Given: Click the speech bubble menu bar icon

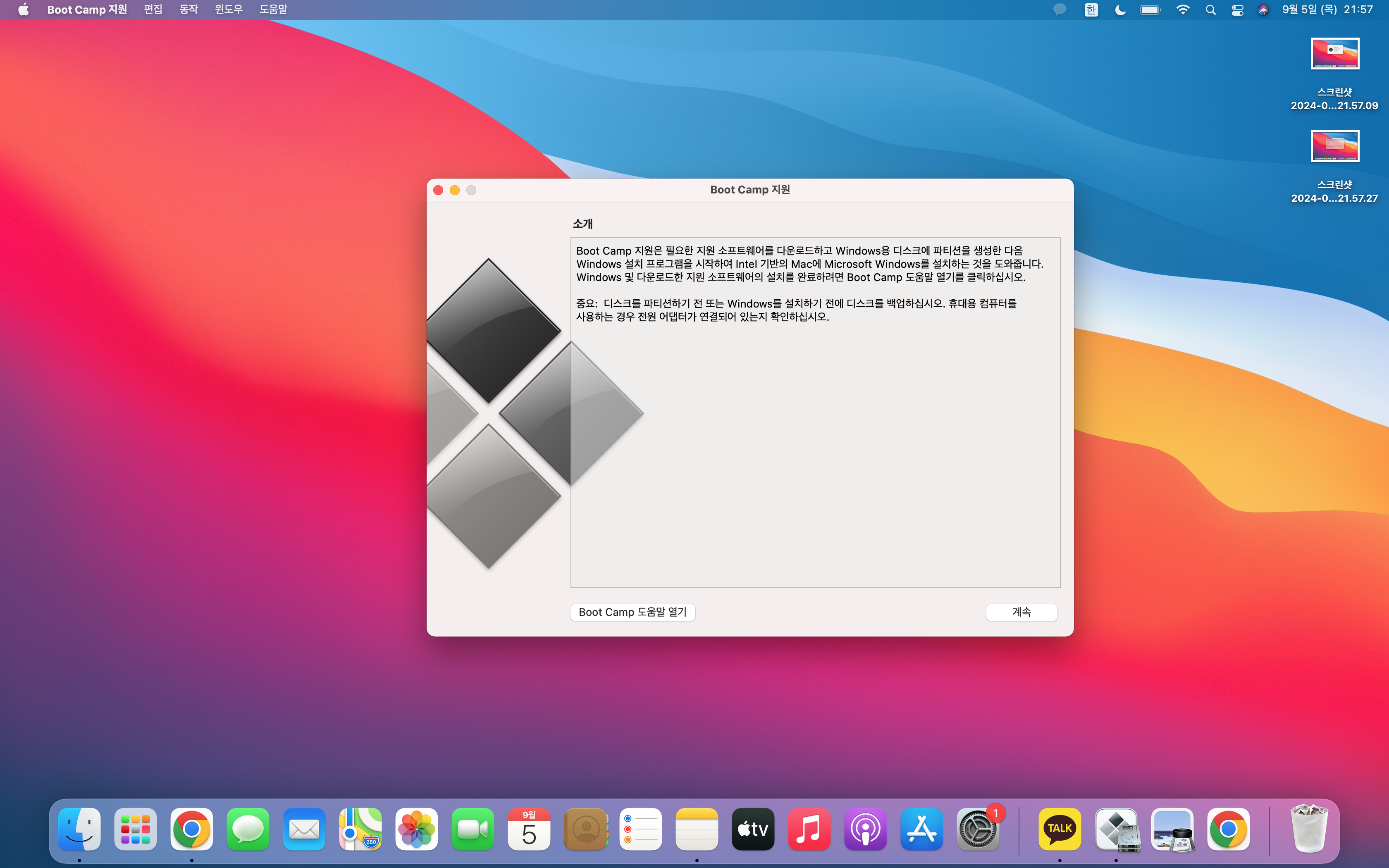Looking at the screenshot, I should pos(1060,10).
